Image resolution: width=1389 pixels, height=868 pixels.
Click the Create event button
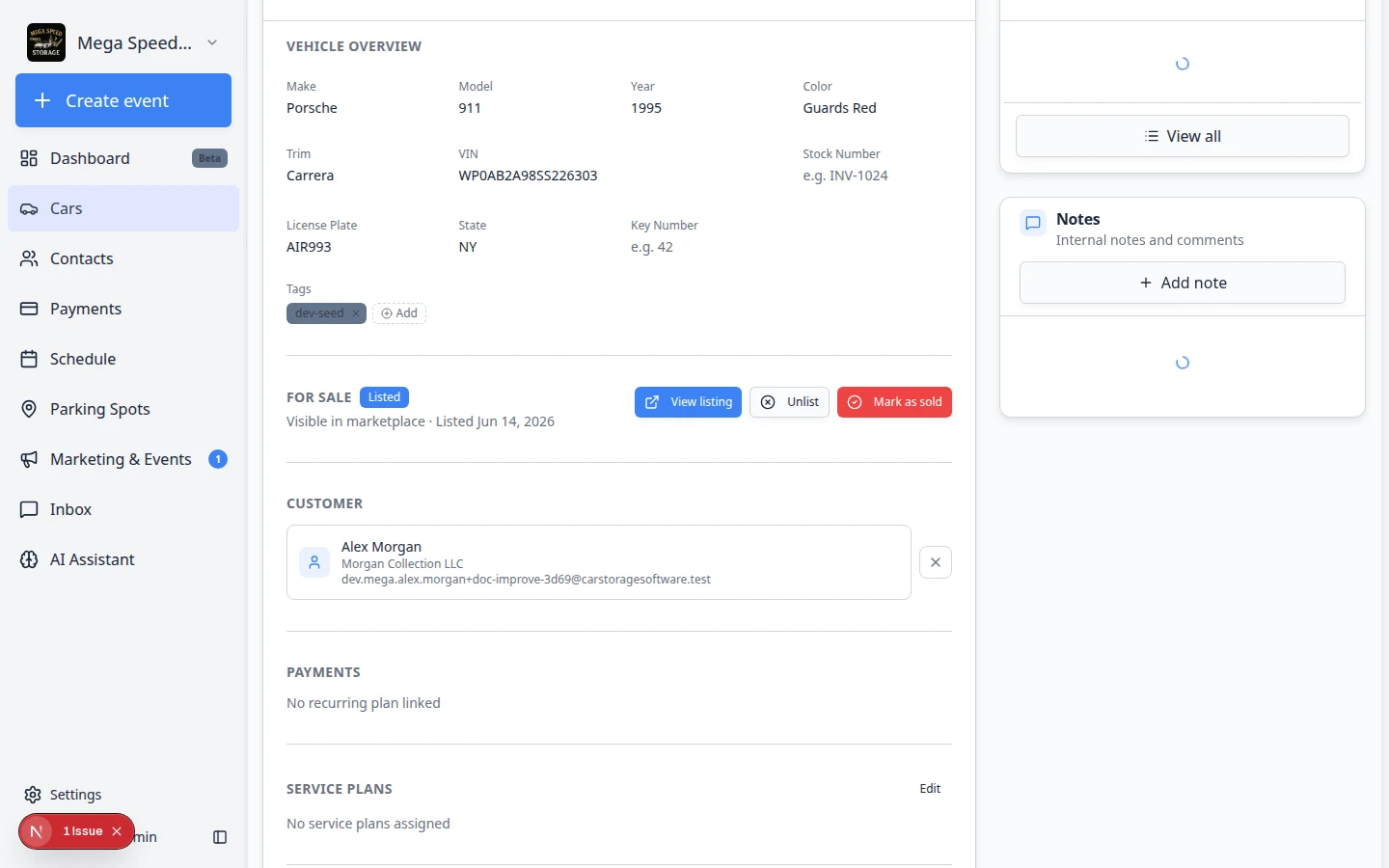click(123, 100)
